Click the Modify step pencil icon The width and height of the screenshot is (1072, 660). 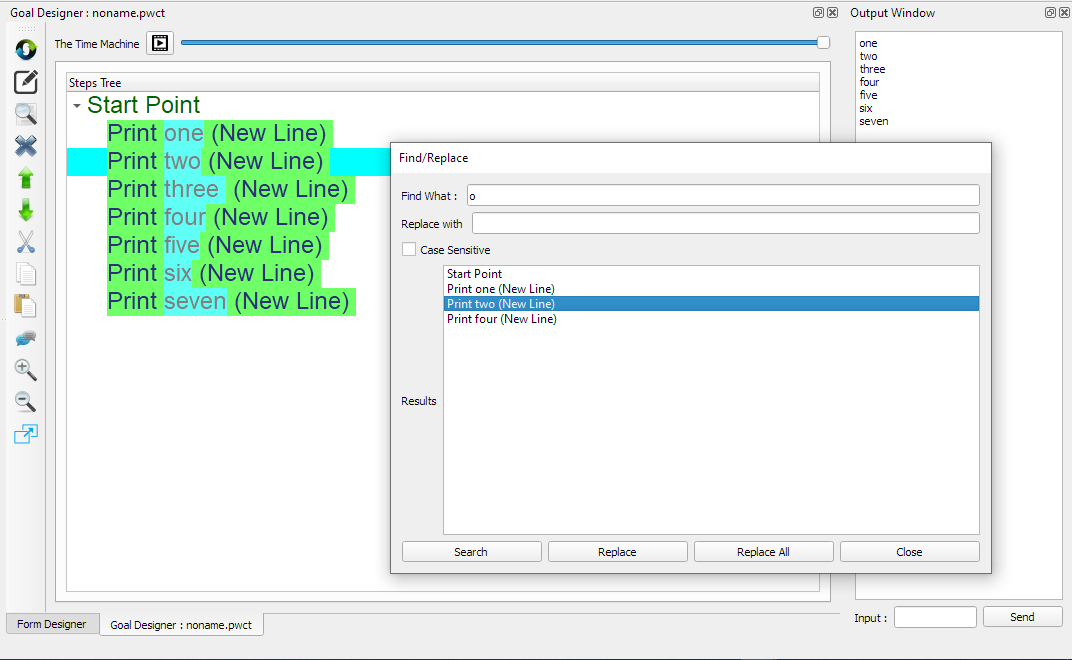tap(26, 82)
